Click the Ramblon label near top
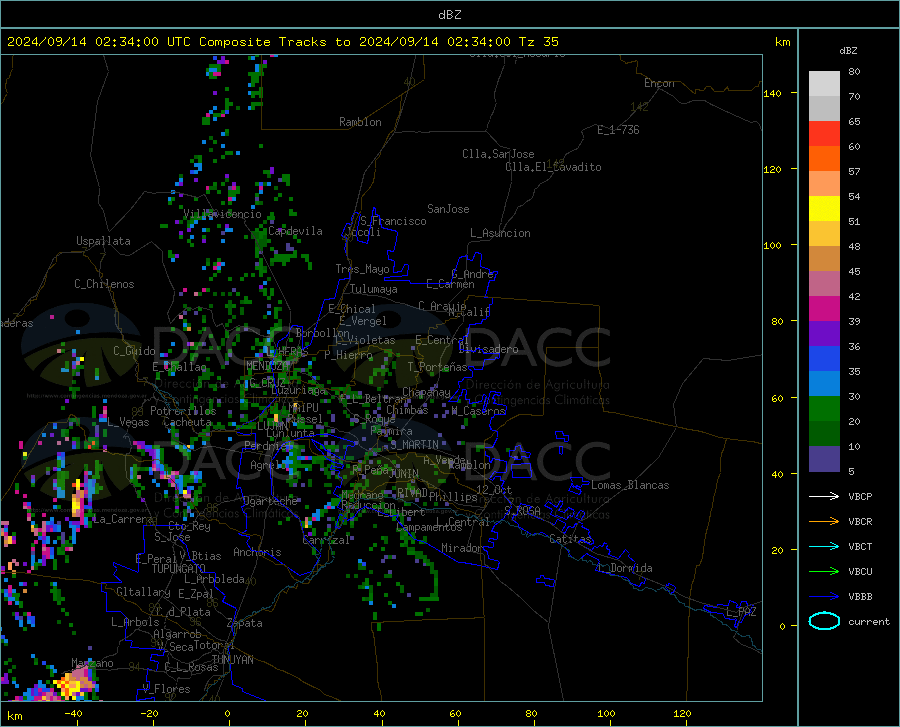The height and width of the screenshot is (727, 900). pos(360,122)
